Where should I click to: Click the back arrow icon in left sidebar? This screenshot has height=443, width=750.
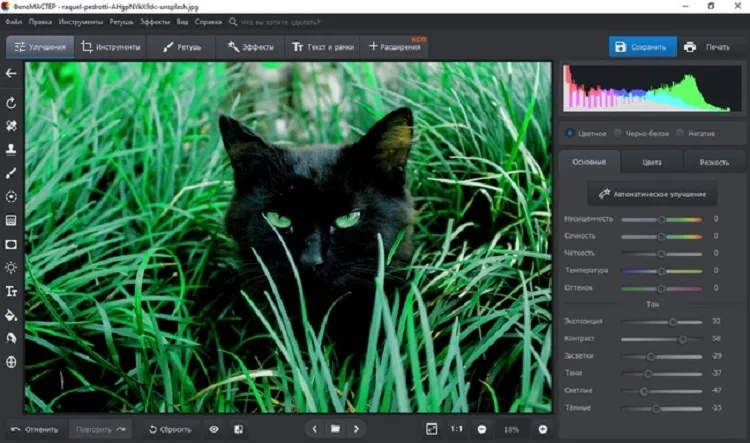point(11,73)
